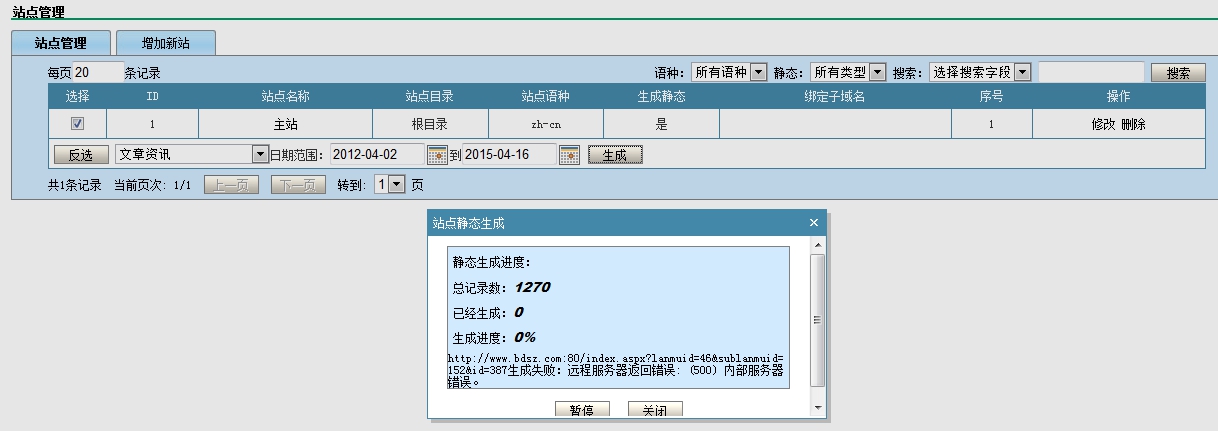Click the dialog's vertical scrollbar thumb

point(817,320)
